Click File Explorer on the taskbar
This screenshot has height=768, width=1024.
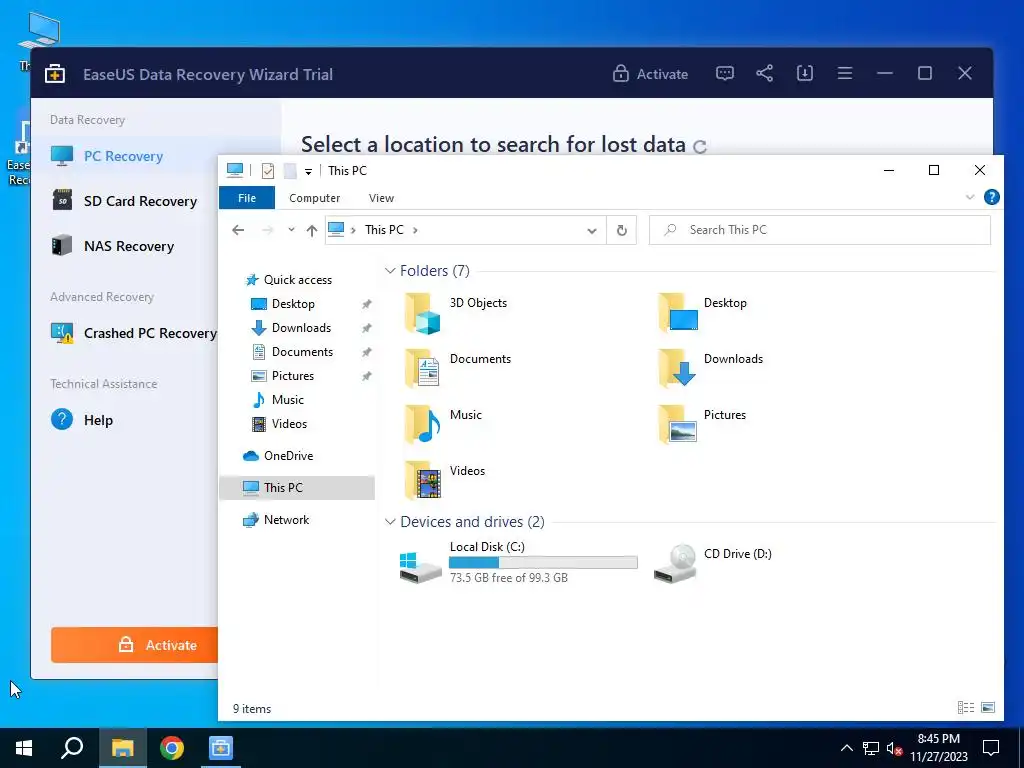[122, 748]
